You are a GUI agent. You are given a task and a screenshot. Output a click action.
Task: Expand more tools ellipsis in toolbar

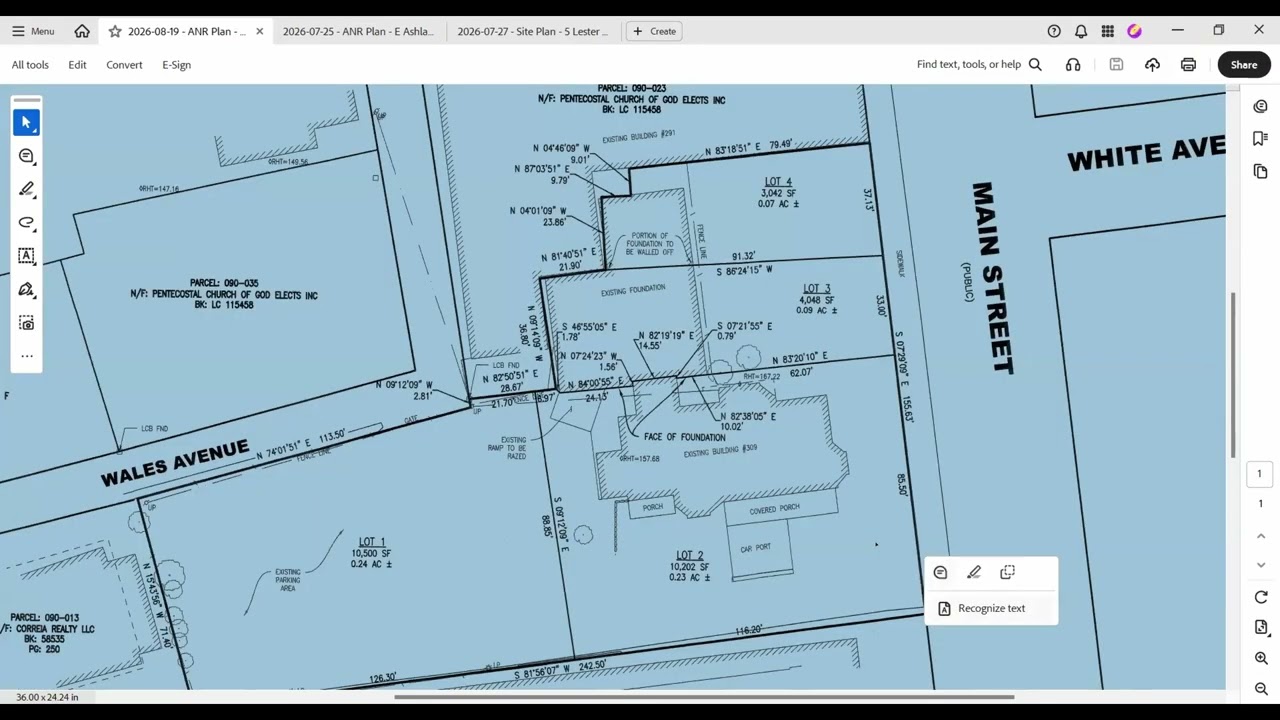[x=26, y=356]
